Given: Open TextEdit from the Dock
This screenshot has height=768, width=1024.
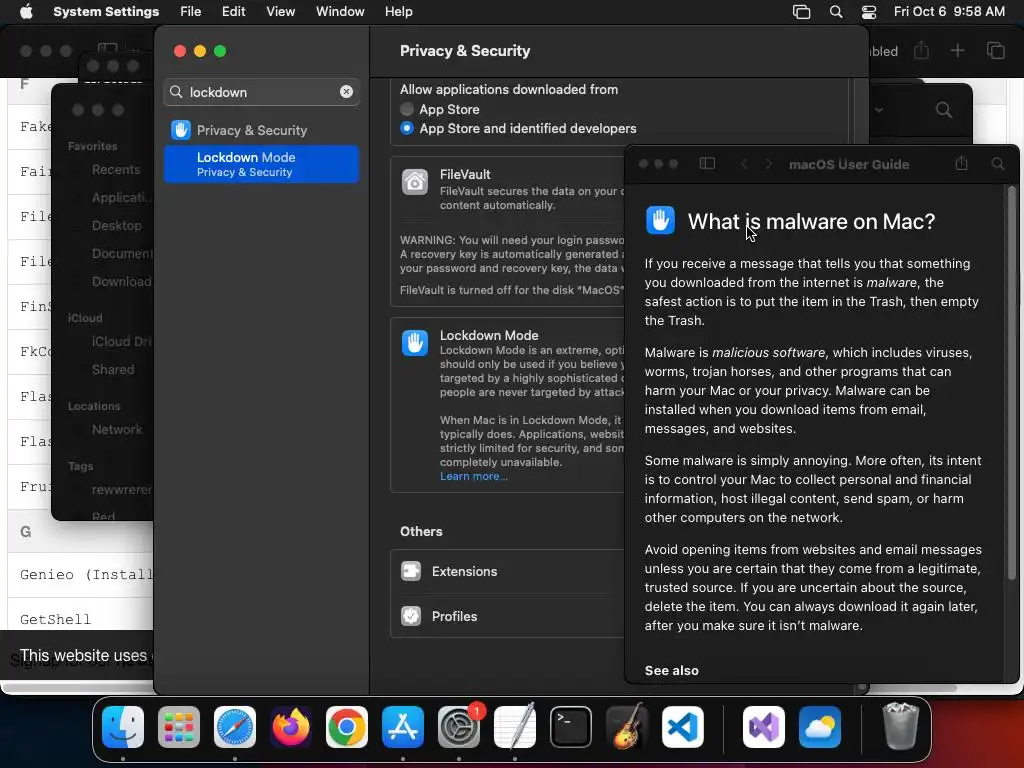Looking at the screenshot, I should [x=515, y=727].
